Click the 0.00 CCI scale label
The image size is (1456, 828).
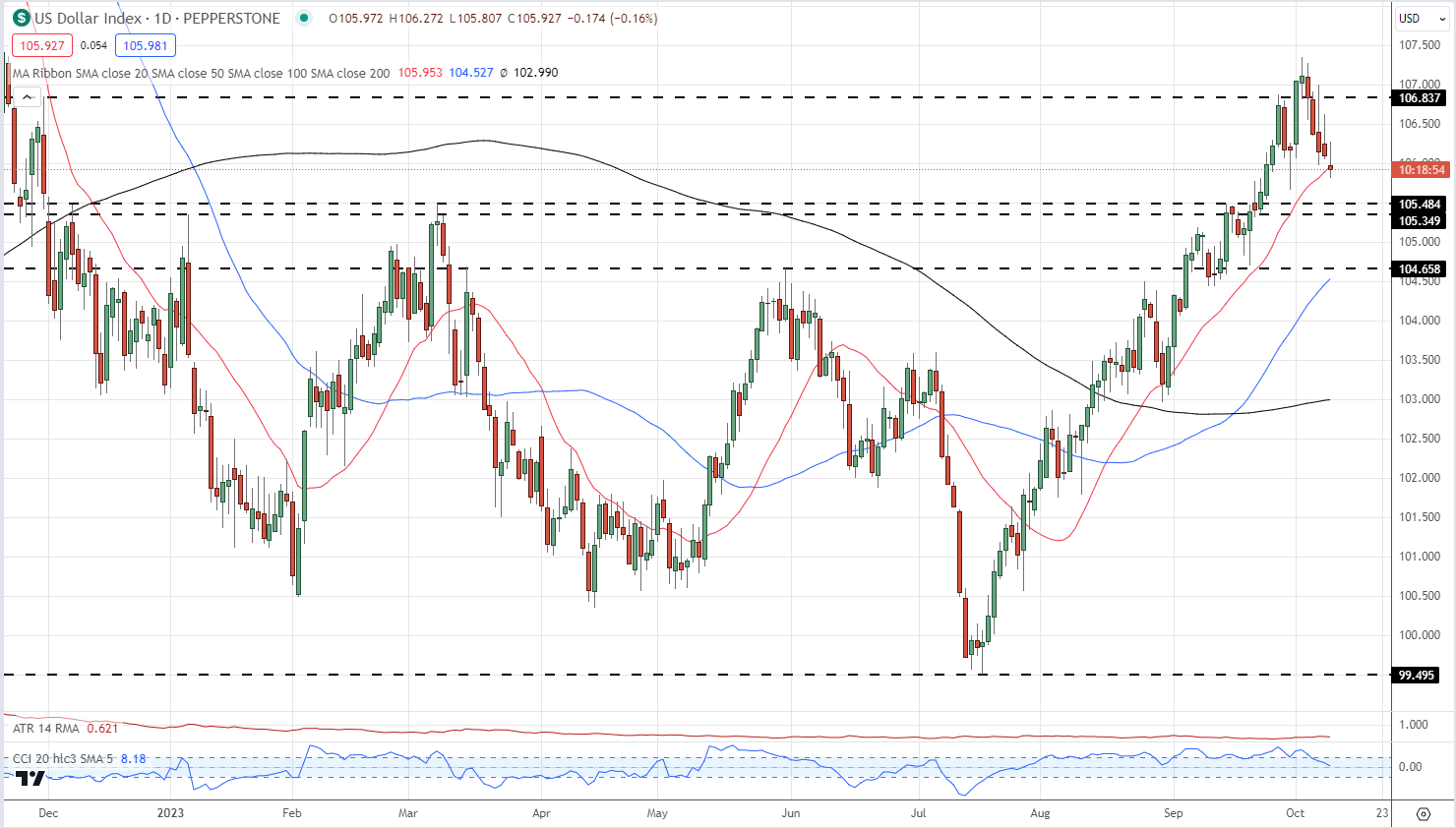pyautogui.click(x=1410, y=767)
